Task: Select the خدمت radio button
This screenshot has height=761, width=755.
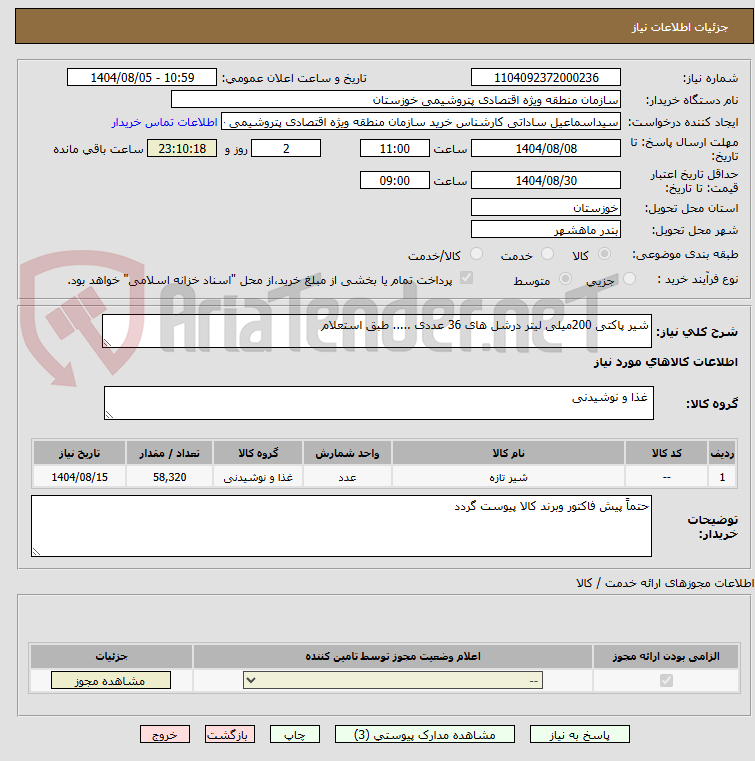Action: [x=547, y=254]
